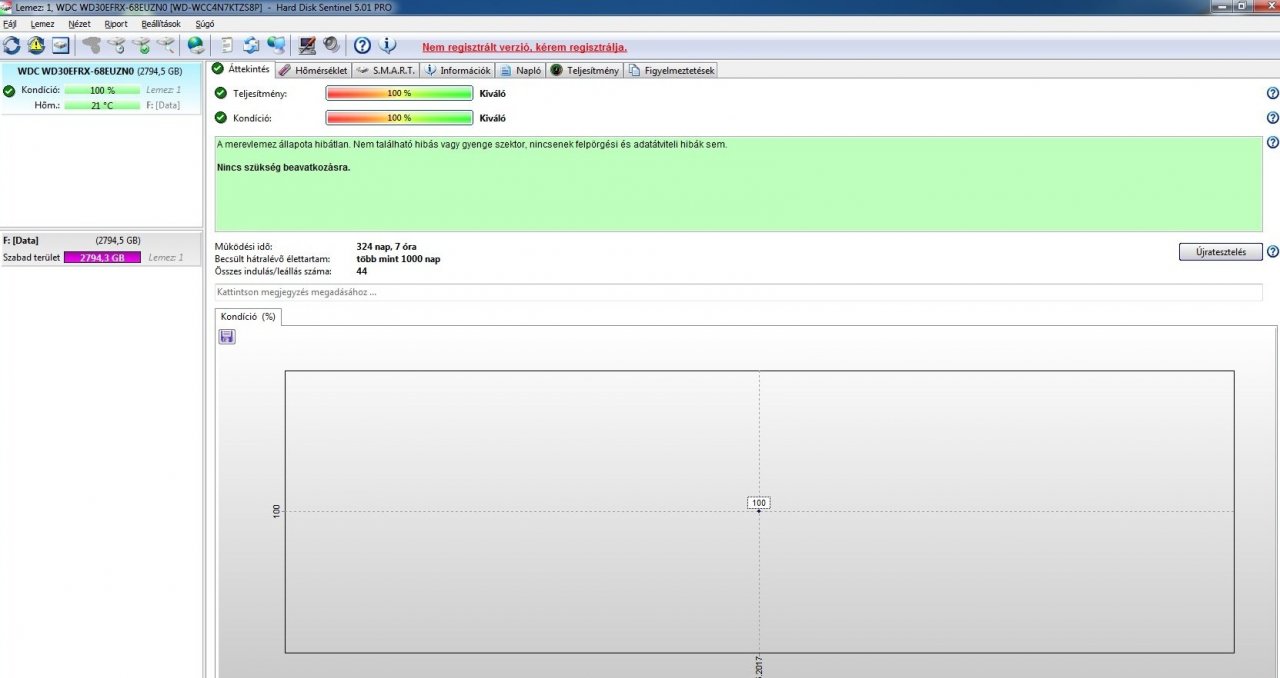Click the yellow warning triangle toolbar icon
The width and height of the screenshot is (1280, 678).
pos(36,45)
